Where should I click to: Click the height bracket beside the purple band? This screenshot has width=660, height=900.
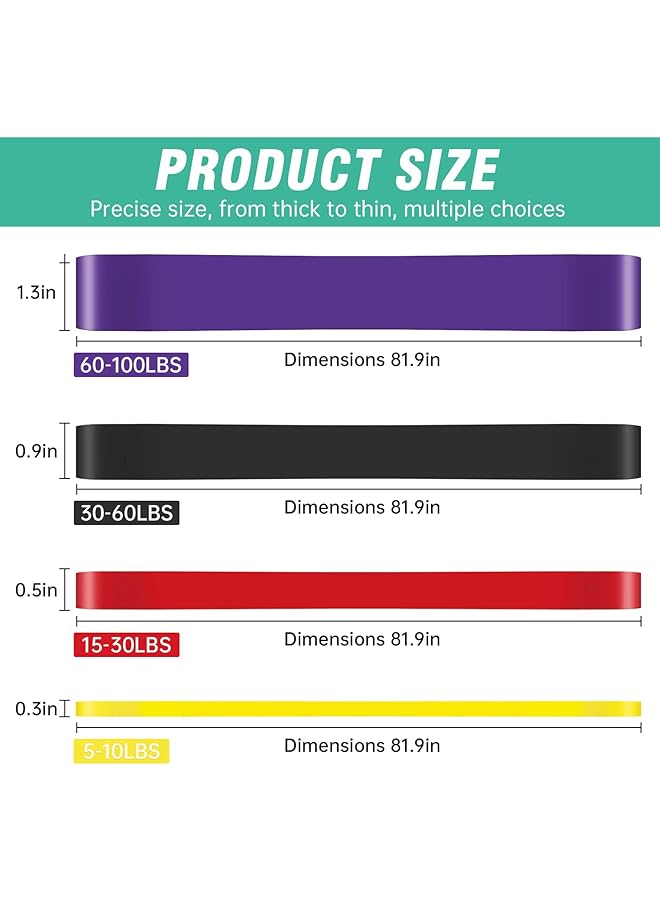pos(67,292)
